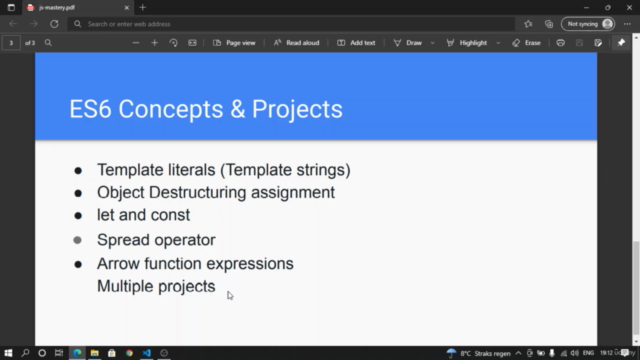Show hidden system tray icons
Viewport: 640px width, 360px height.
518,353
